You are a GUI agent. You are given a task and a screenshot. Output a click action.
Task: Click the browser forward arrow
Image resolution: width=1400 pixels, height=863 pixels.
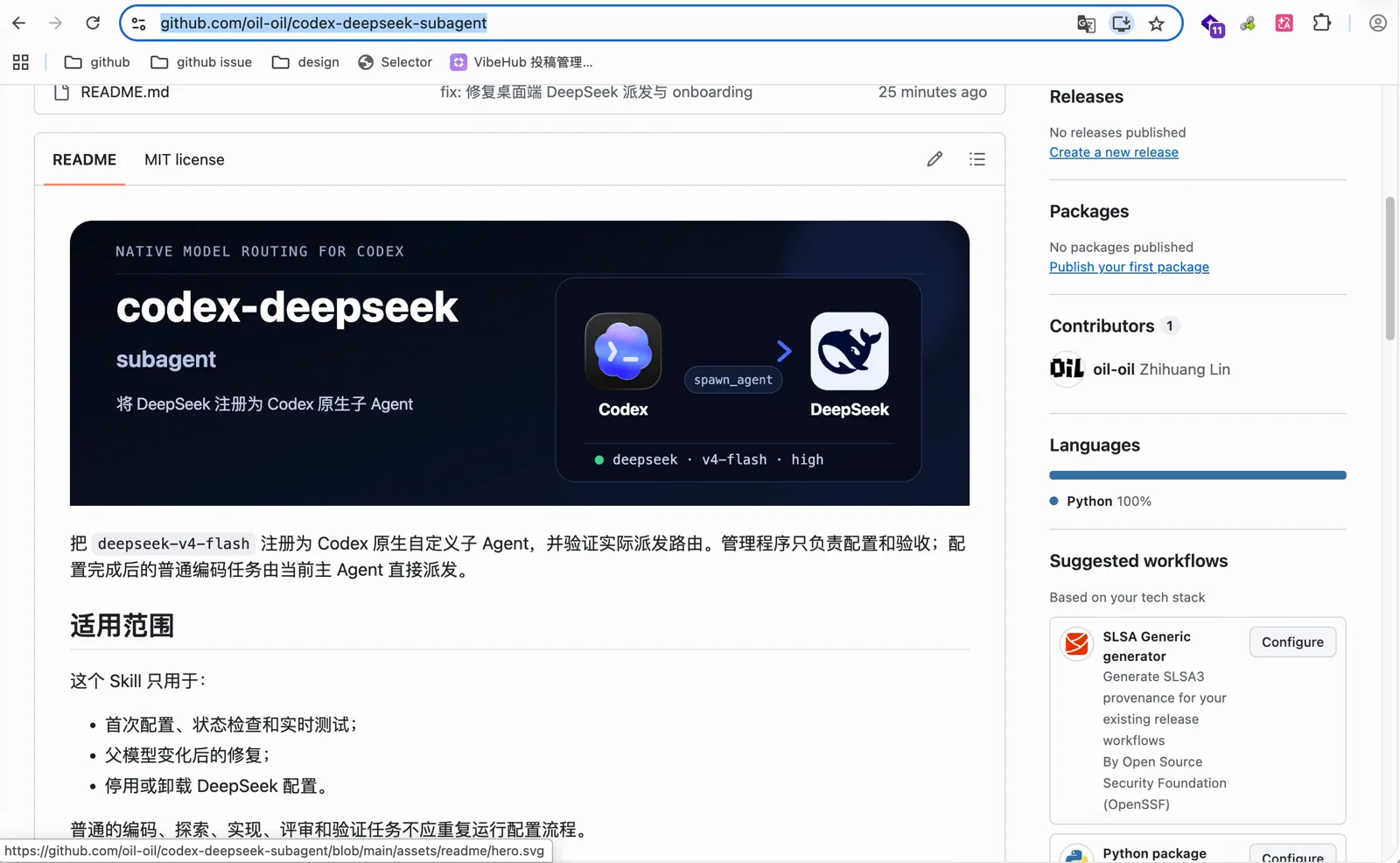[55, 23]
